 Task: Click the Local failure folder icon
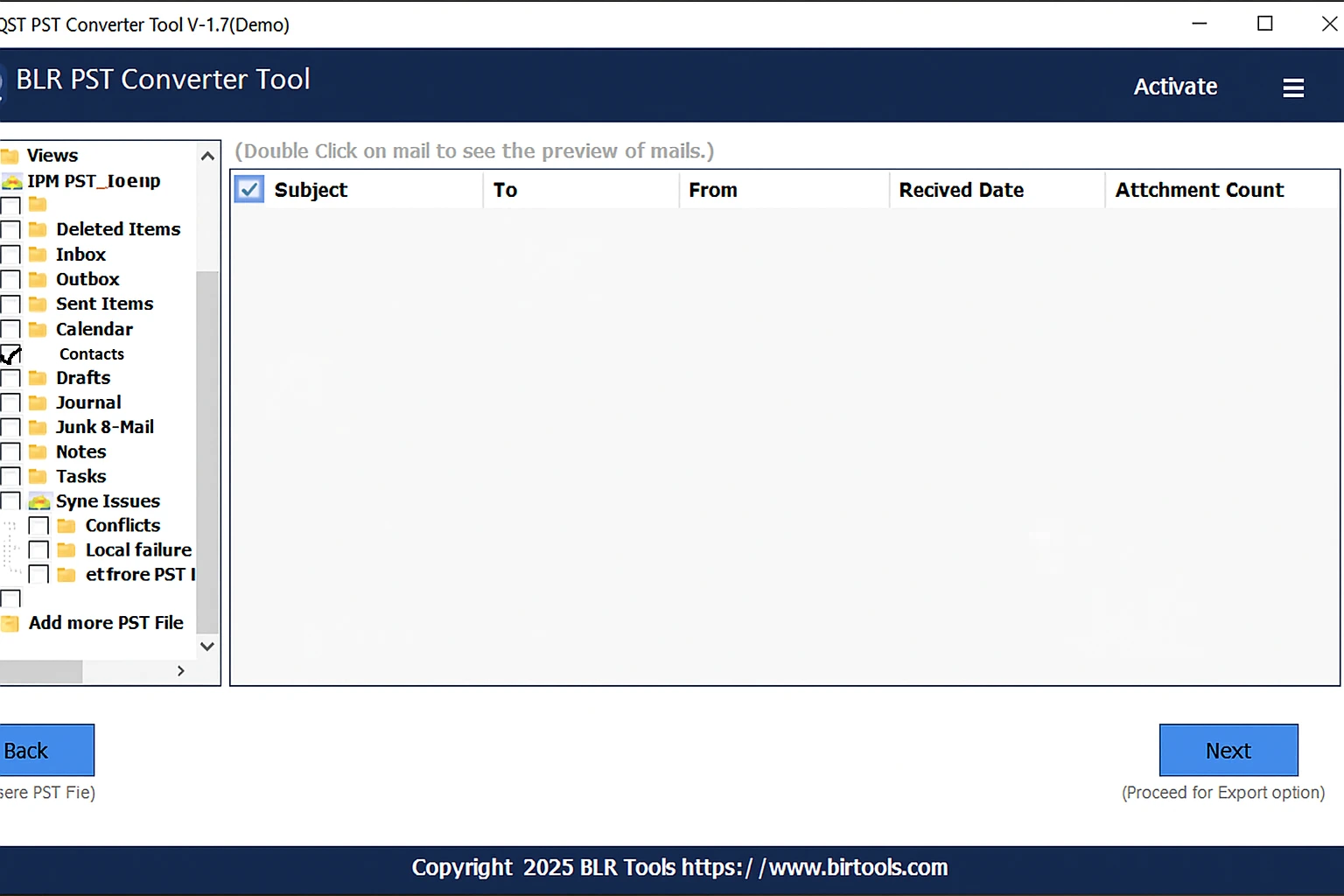point(66,549)
